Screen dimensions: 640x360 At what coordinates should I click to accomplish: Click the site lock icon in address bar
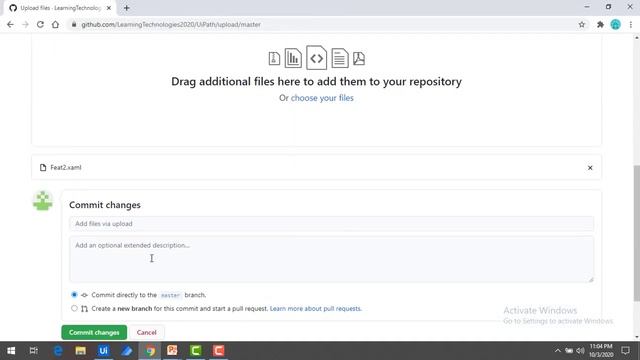pos(74,24)
